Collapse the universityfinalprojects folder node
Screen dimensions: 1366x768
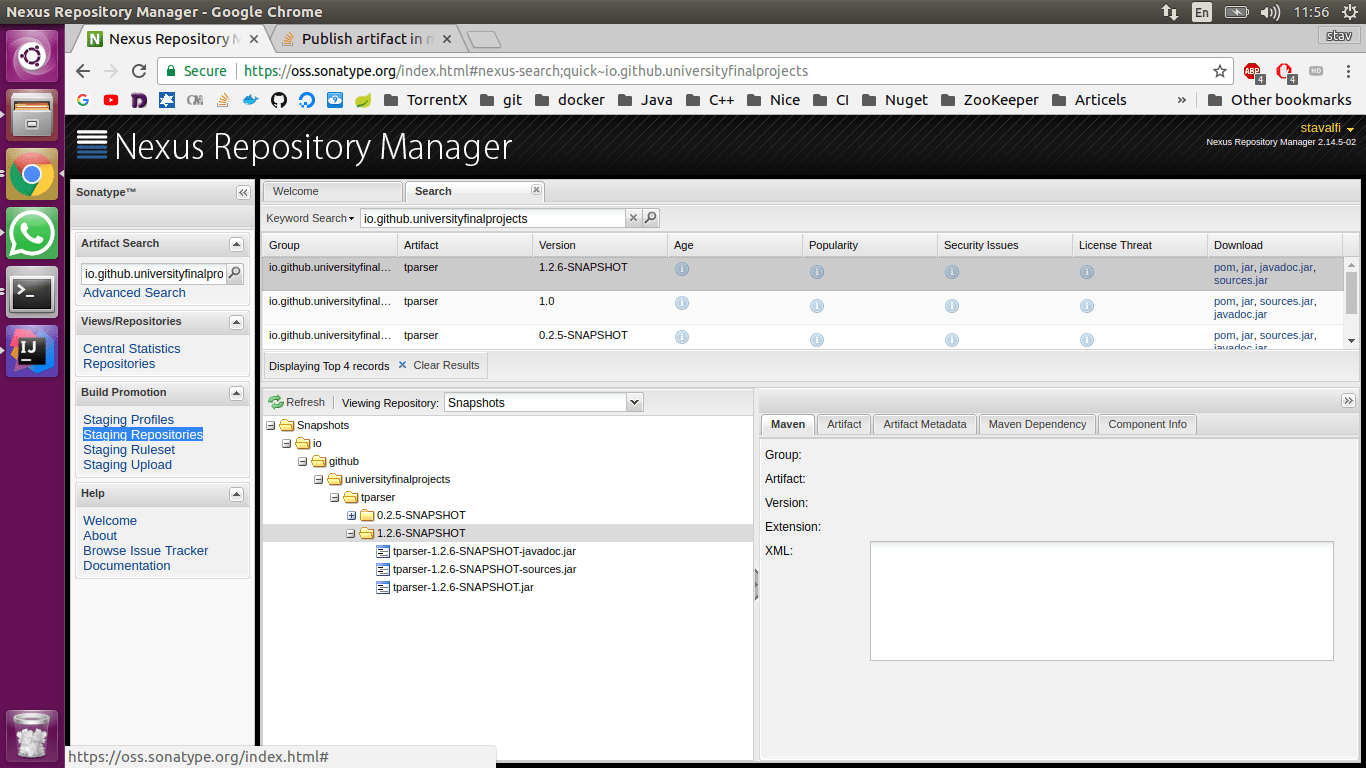[319, 480]
